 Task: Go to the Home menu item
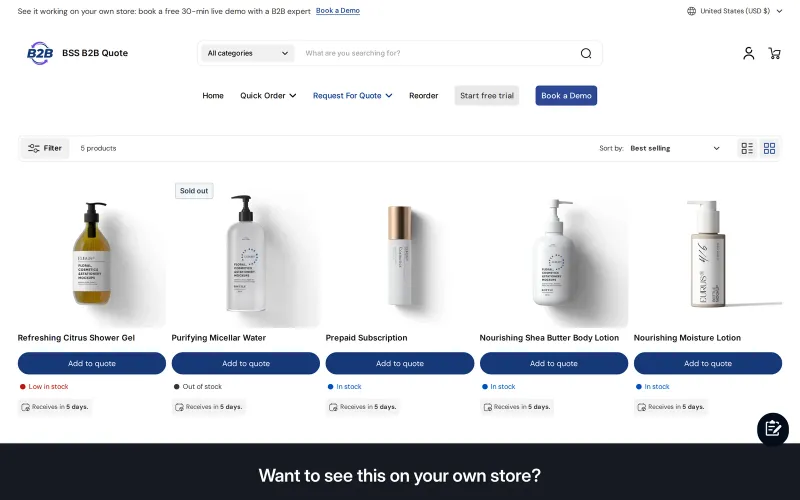(x=213, y=95)
